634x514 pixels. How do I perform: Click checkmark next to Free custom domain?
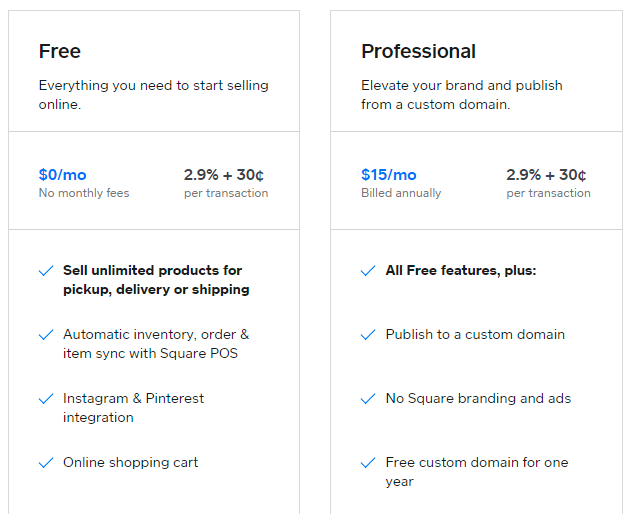[x=368, y=463]
